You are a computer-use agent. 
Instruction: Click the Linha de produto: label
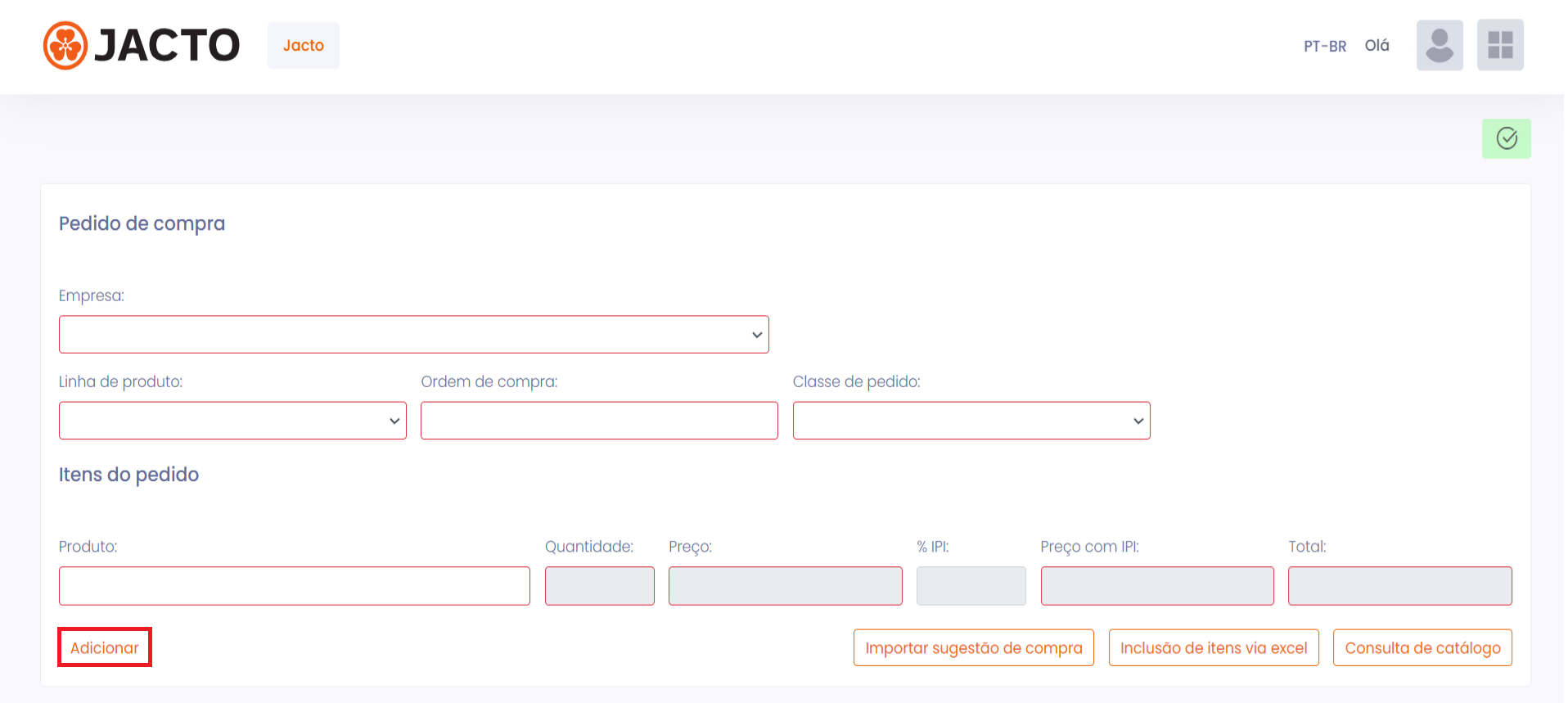(x=120, y=381)
